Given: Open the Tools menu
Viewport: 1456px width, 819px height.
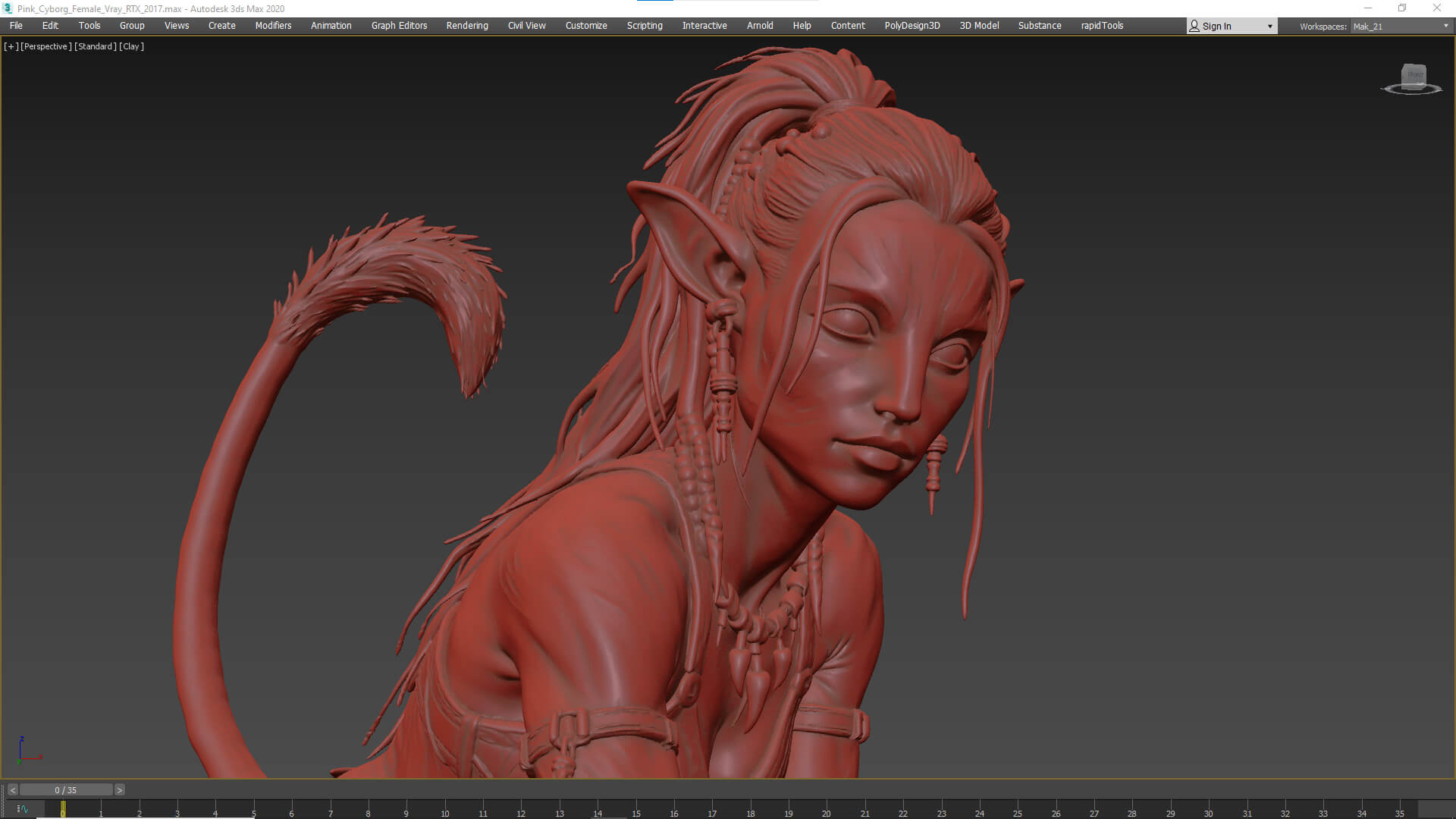Looking at the screenshot, I should (x=89, y=26).
